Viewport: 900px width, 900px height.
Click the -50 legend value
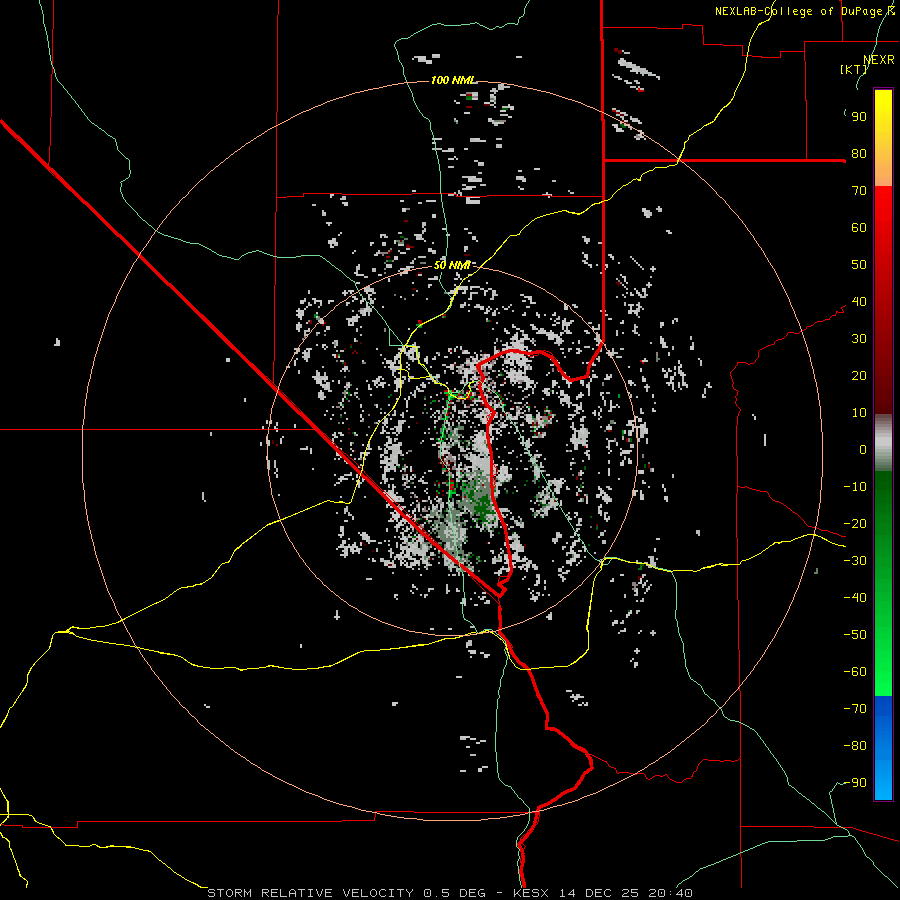coord(855,635)
